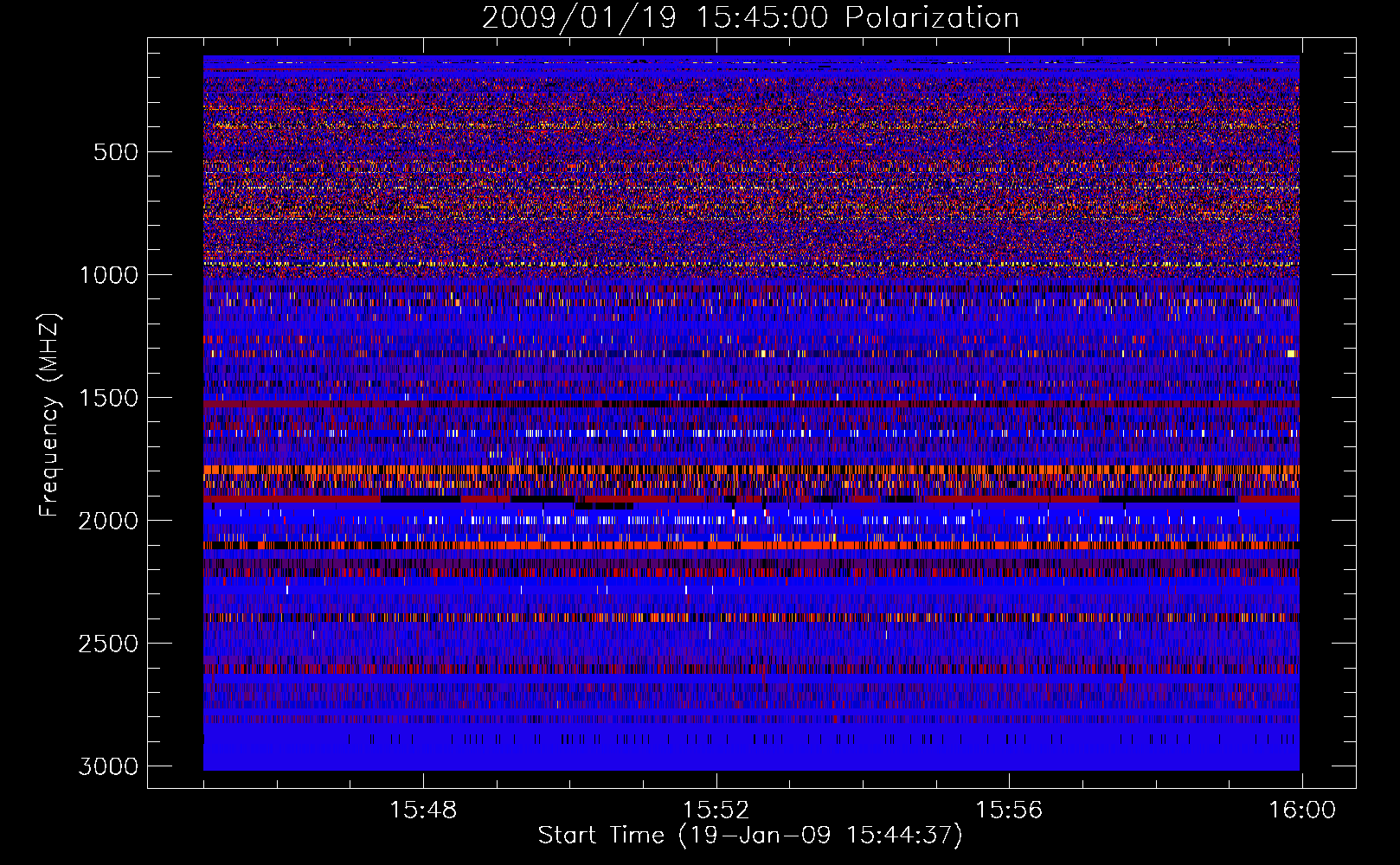Select the 3000 frequency tick label

tap(108, 766)
